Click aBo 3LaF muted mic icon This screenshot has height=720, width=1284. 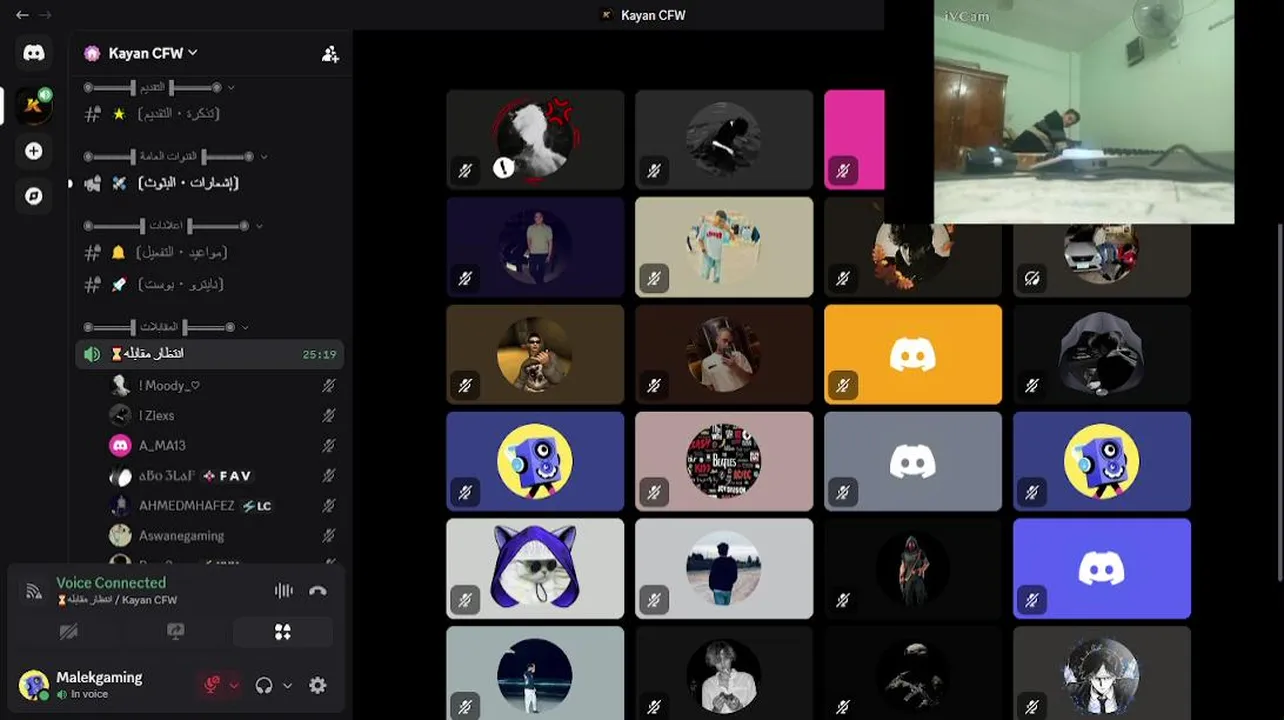[x=329, y=475]
